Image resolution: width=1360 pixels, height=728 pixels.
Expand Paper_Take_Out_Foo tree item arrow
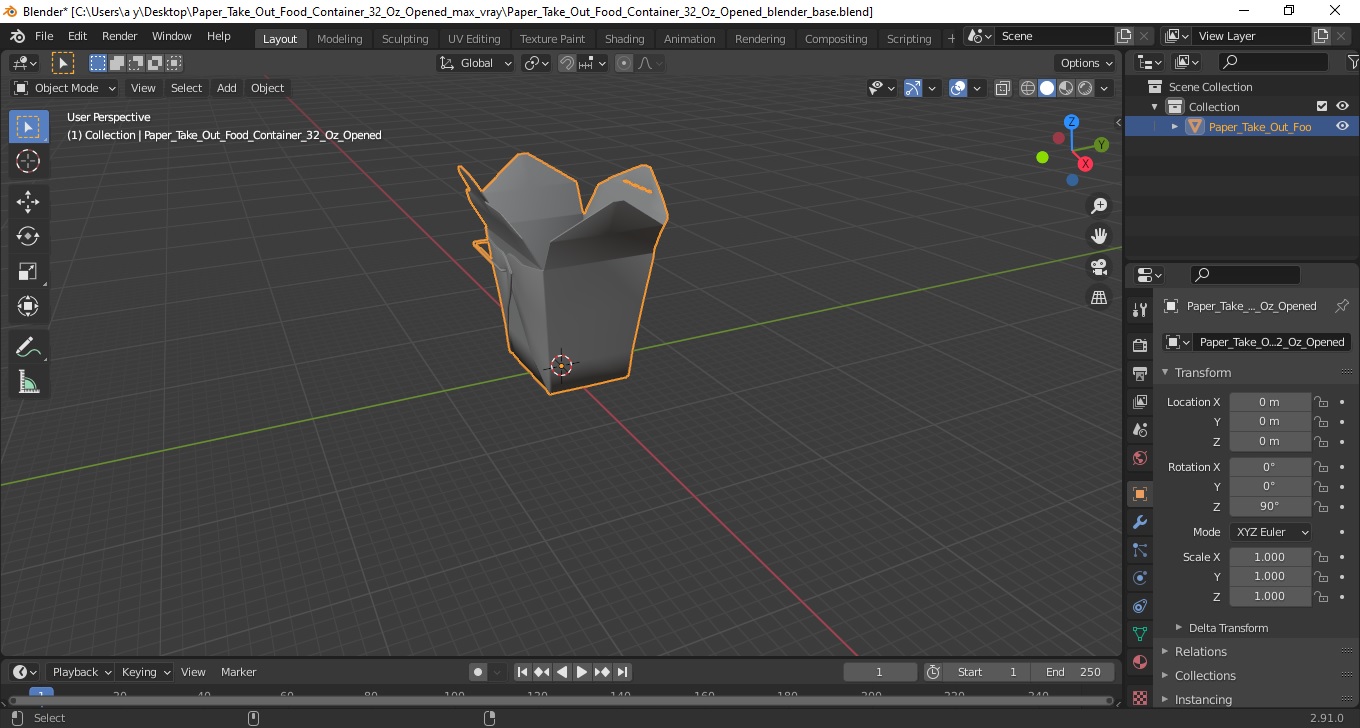(1175, 127)
